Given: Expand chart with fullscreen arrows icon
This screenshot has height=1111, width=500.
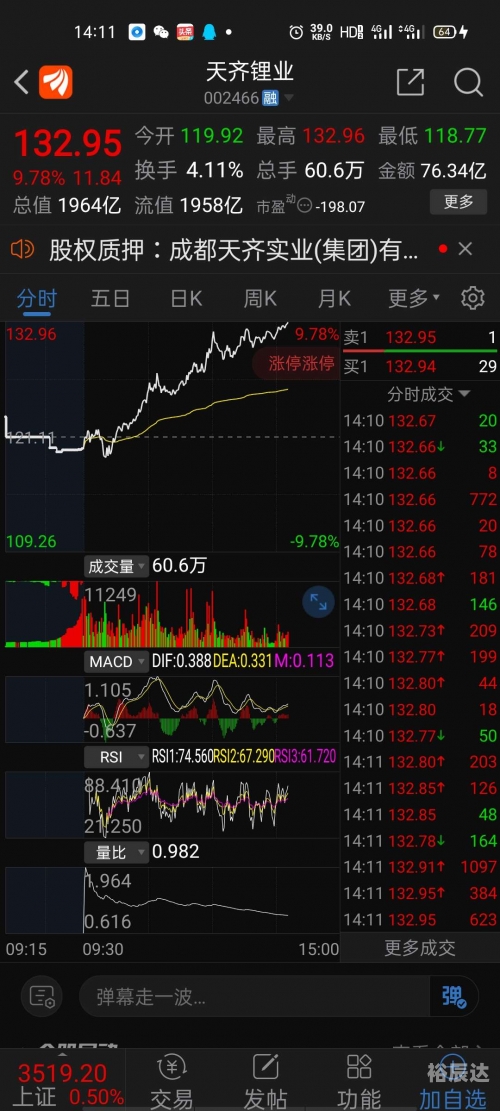Looking at the screenshot, I should (319, 602).
